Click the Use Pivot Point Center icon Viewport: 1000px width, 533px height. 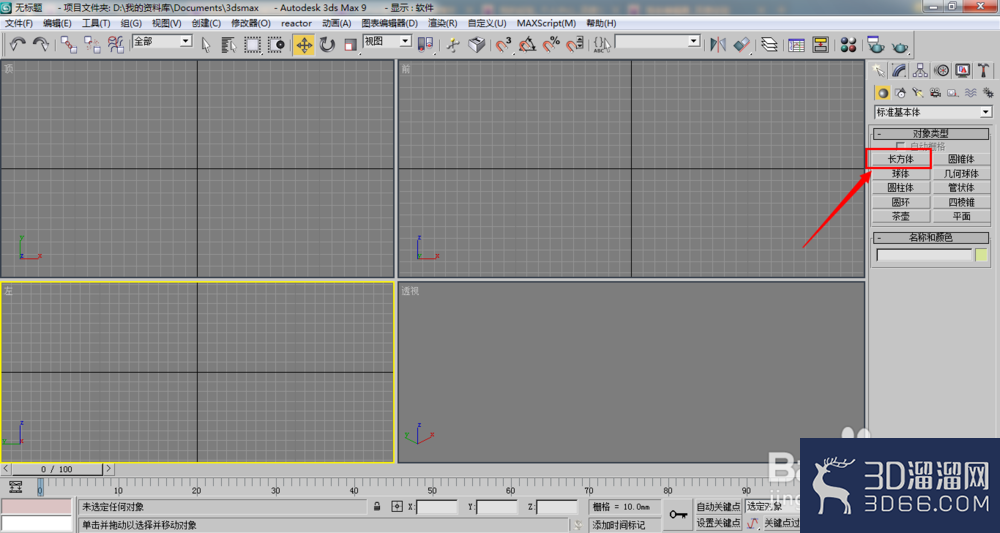(x=425, y=45)
